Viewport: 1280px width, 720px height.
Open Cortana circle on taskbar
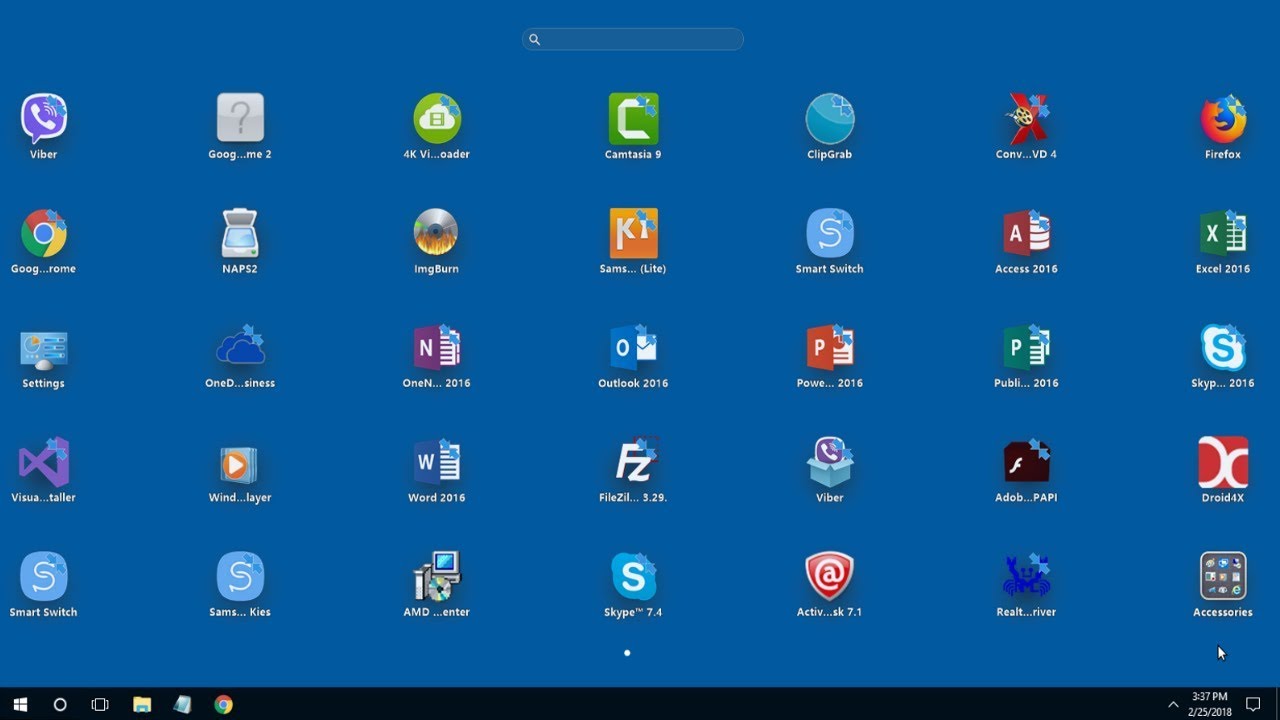(60, 704)
